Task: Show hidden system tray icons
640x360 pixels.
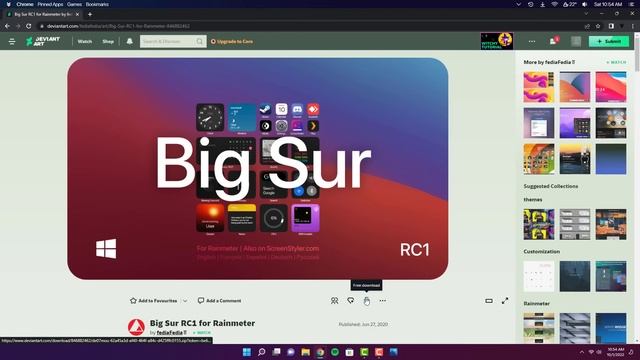Action: pos(582,352)
